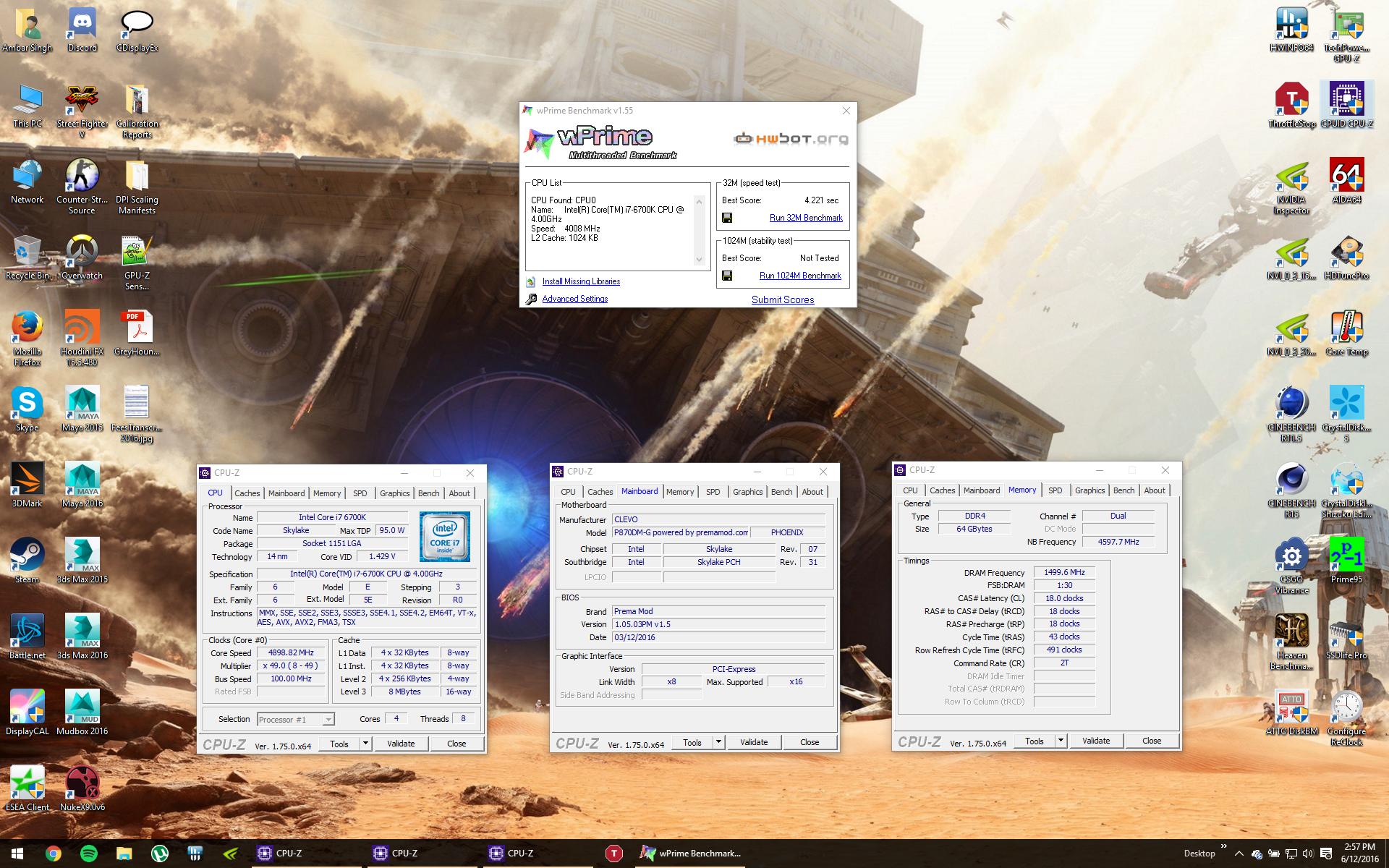Click Run 1024M Benchmark link
The height and width of the screenshot is (868, 1389).
tap(800, 276)
